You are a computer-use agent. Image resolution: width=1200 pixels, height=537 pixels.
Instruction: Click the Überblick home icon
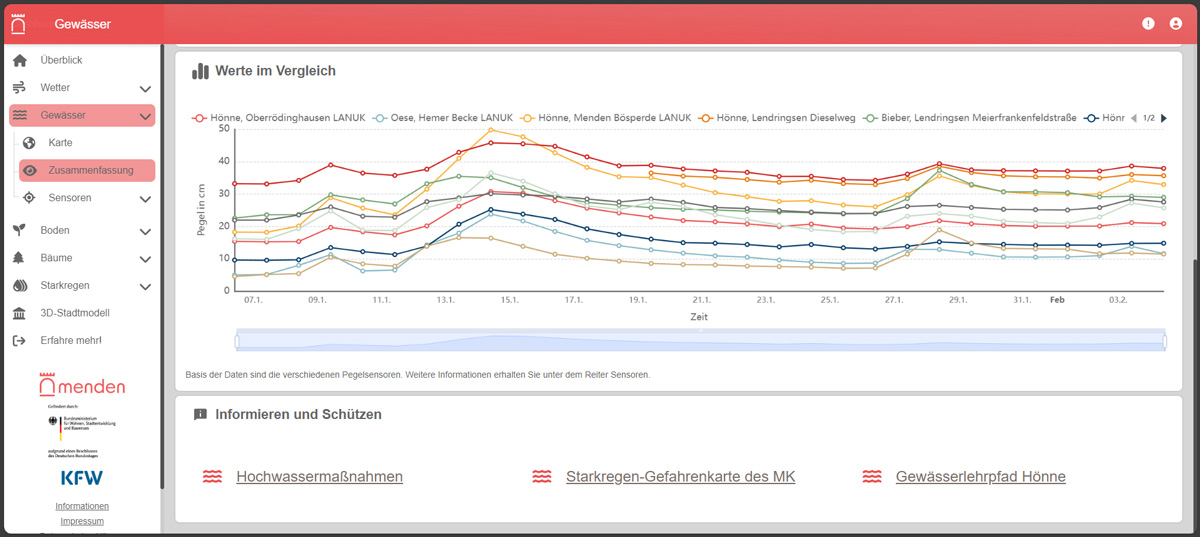[x=19, y=60]
